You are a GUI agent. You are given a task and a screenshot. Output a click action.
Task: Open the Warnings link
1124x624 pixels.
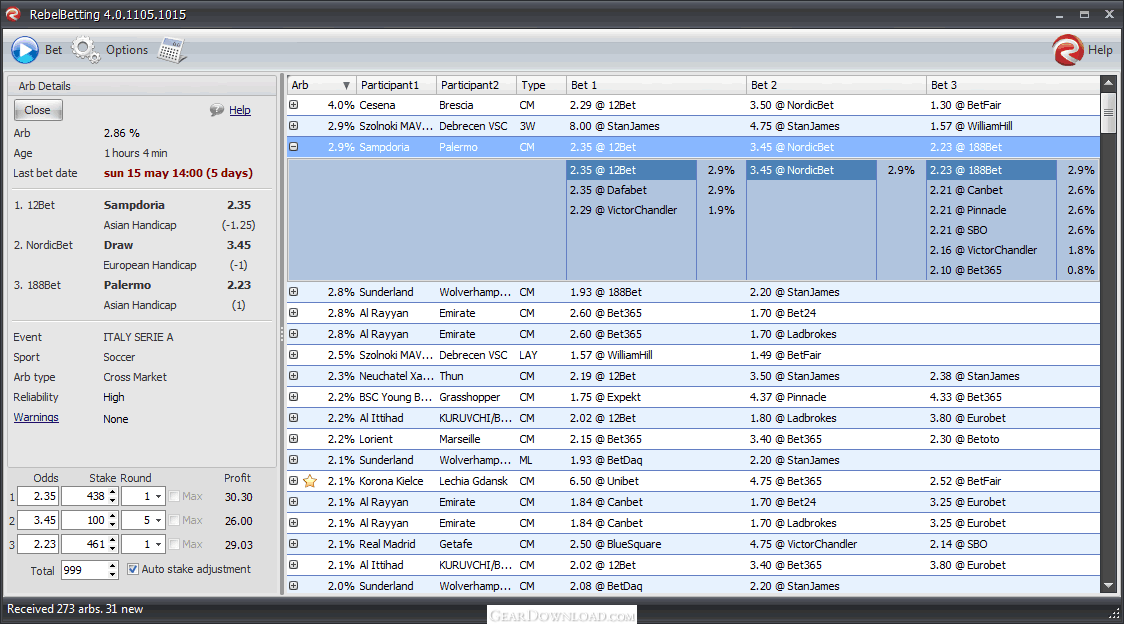coord(36,417)
